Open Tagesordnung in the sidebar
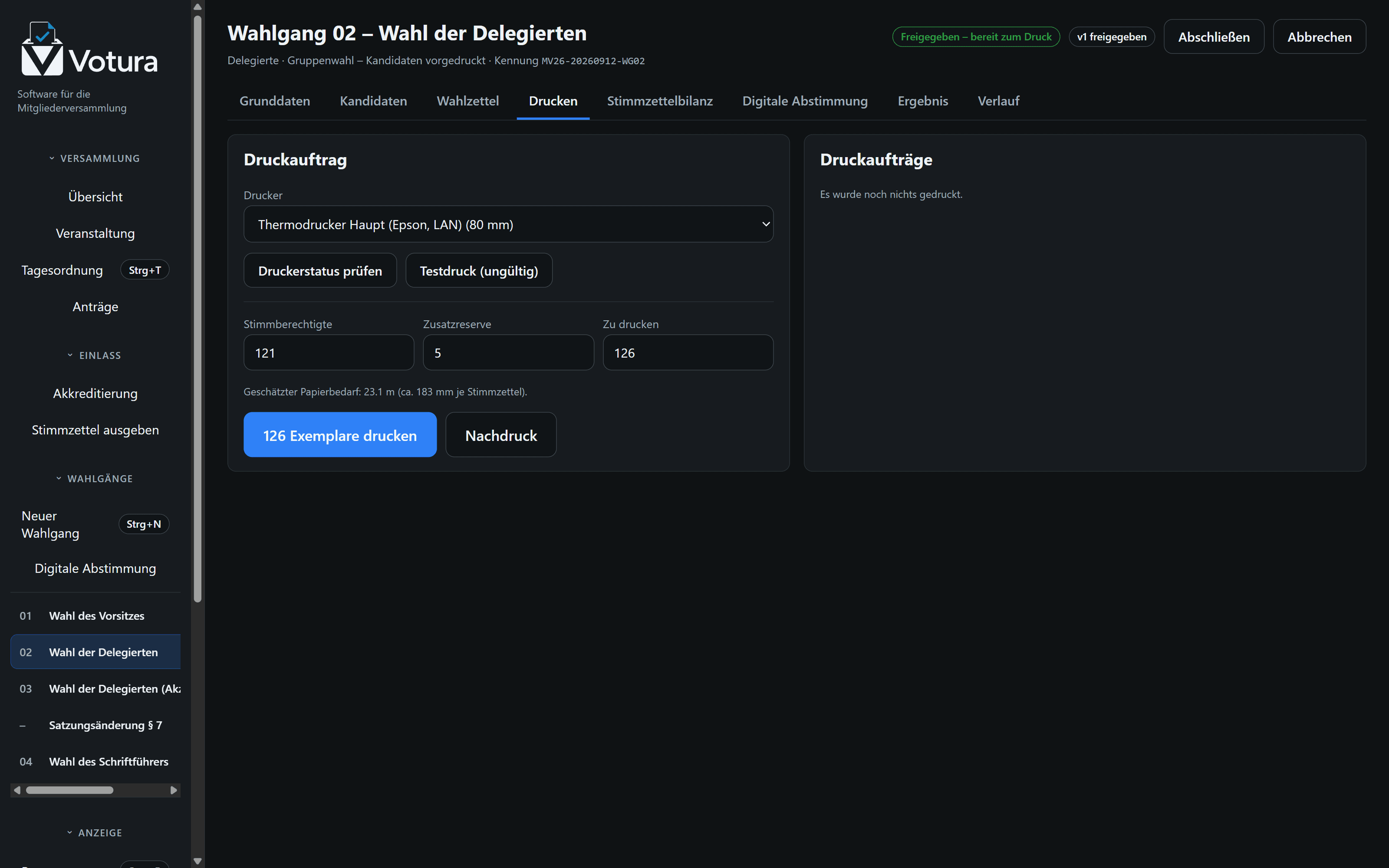Image resolution: width=1389 pixels, height=868 pixels. point(95,270)
